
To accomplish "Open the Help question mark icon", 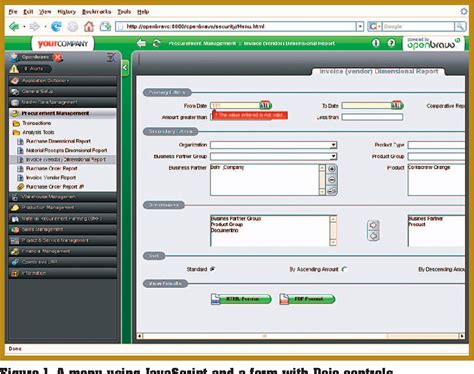I will click(x=391, y=43).
